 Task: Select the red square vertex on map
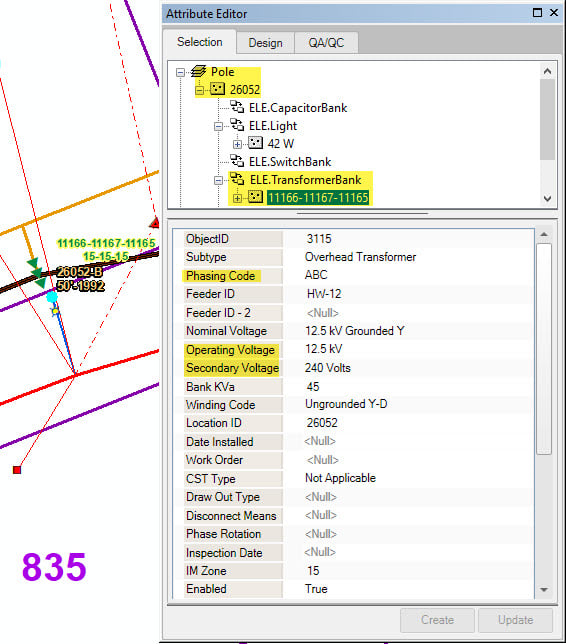coord(17,469)
